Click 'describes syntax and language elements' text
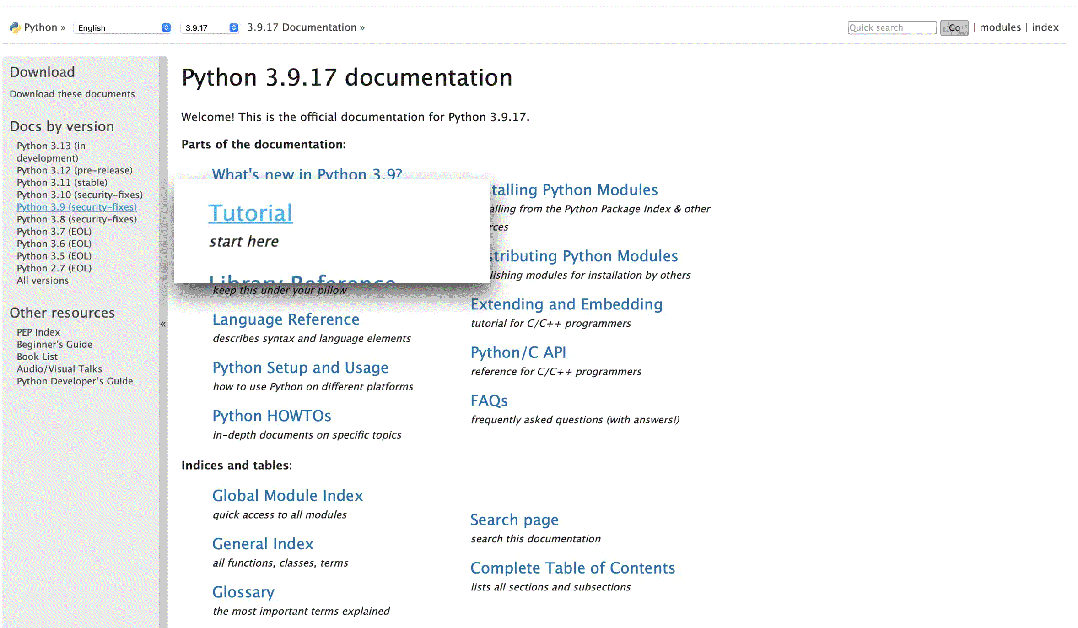This screenshot has height=628, width=1078. point(311,338)
